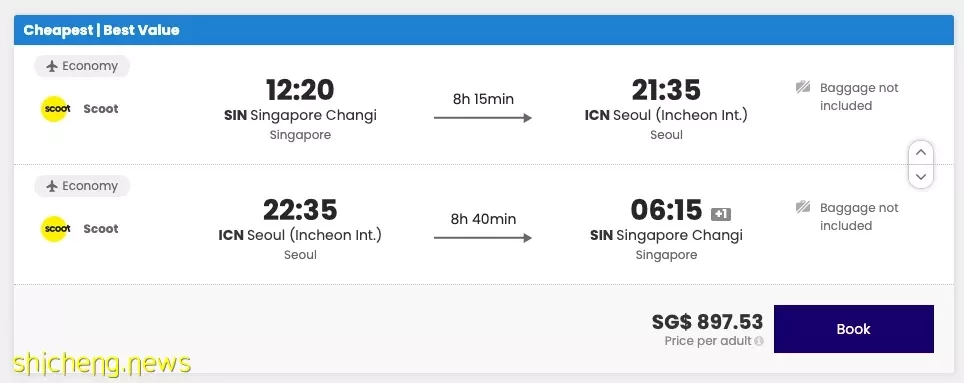Click the +1 next-day arrival badge
The width and height of the screenshot is (964, 383).
[x=721, y=215]
